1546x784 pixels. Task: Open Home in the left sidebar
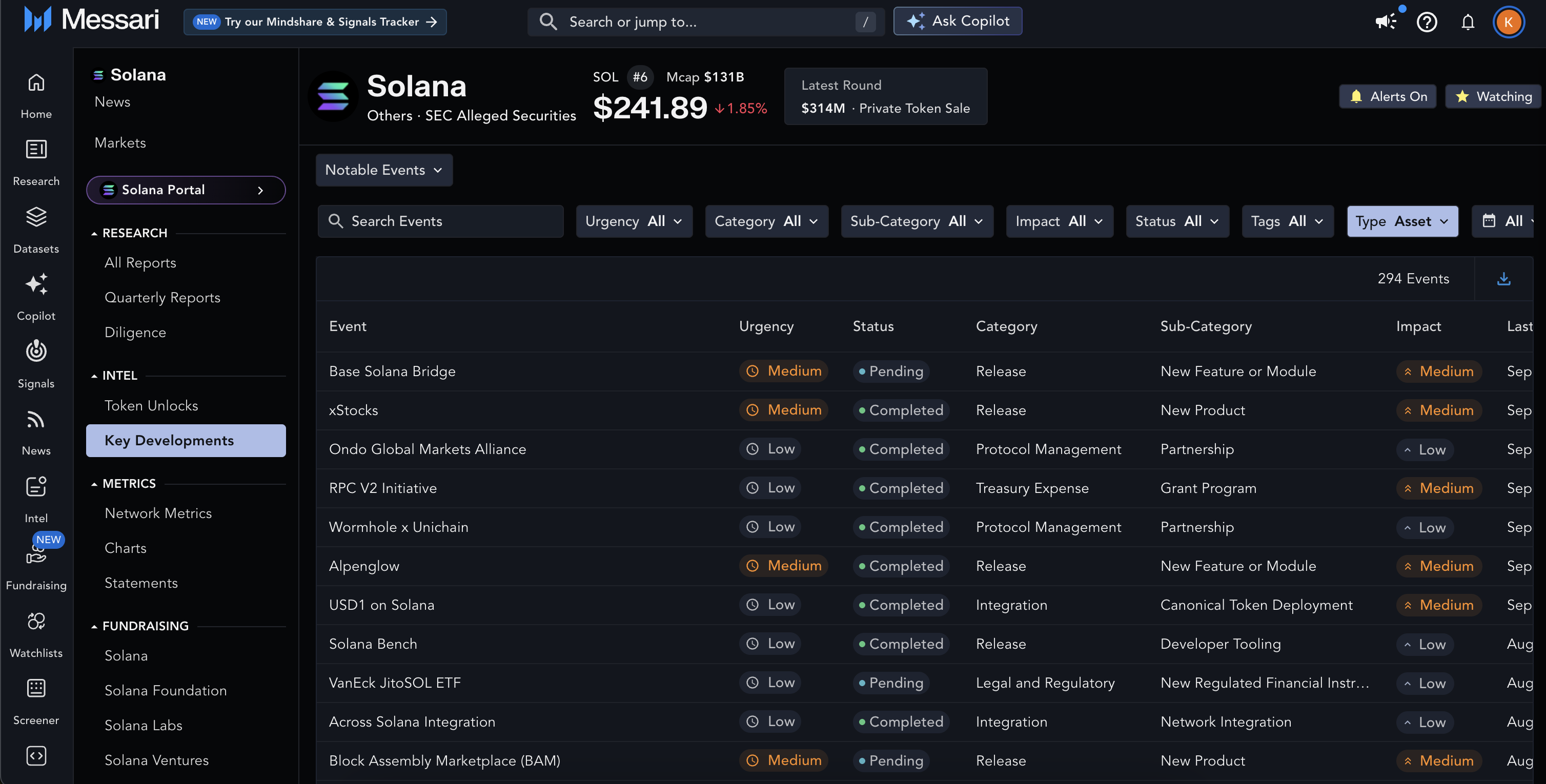(x=36, y=95)
